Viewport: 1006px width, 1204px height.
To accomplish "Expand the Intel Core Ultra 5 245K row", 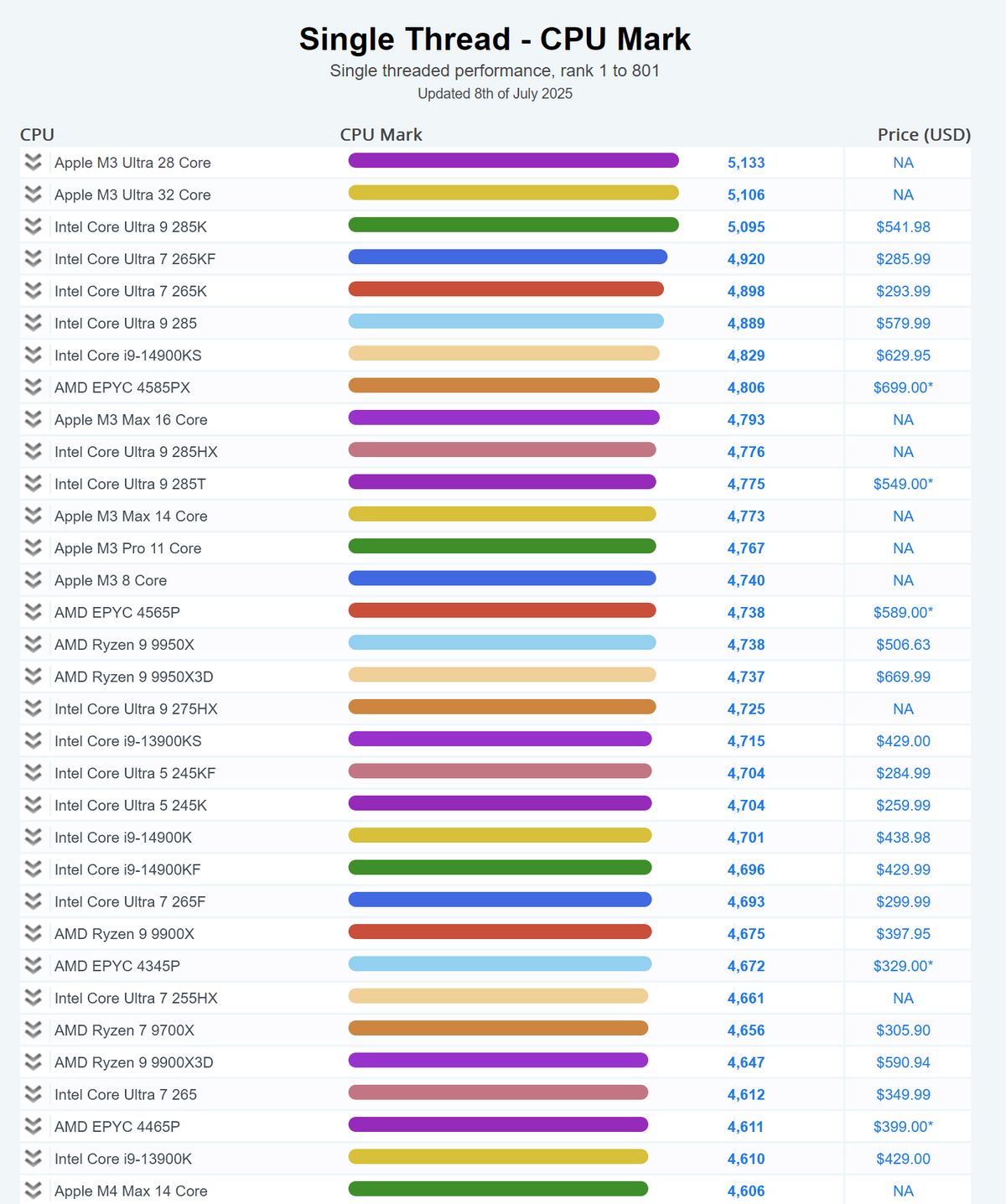I will coord(33,805).
